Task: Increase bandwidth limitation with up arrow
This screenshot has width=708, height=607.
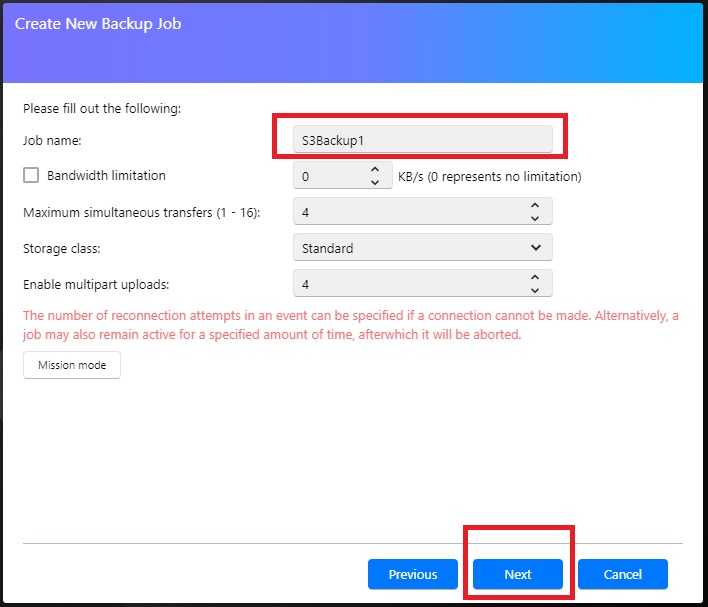Action: click(374, 169)
